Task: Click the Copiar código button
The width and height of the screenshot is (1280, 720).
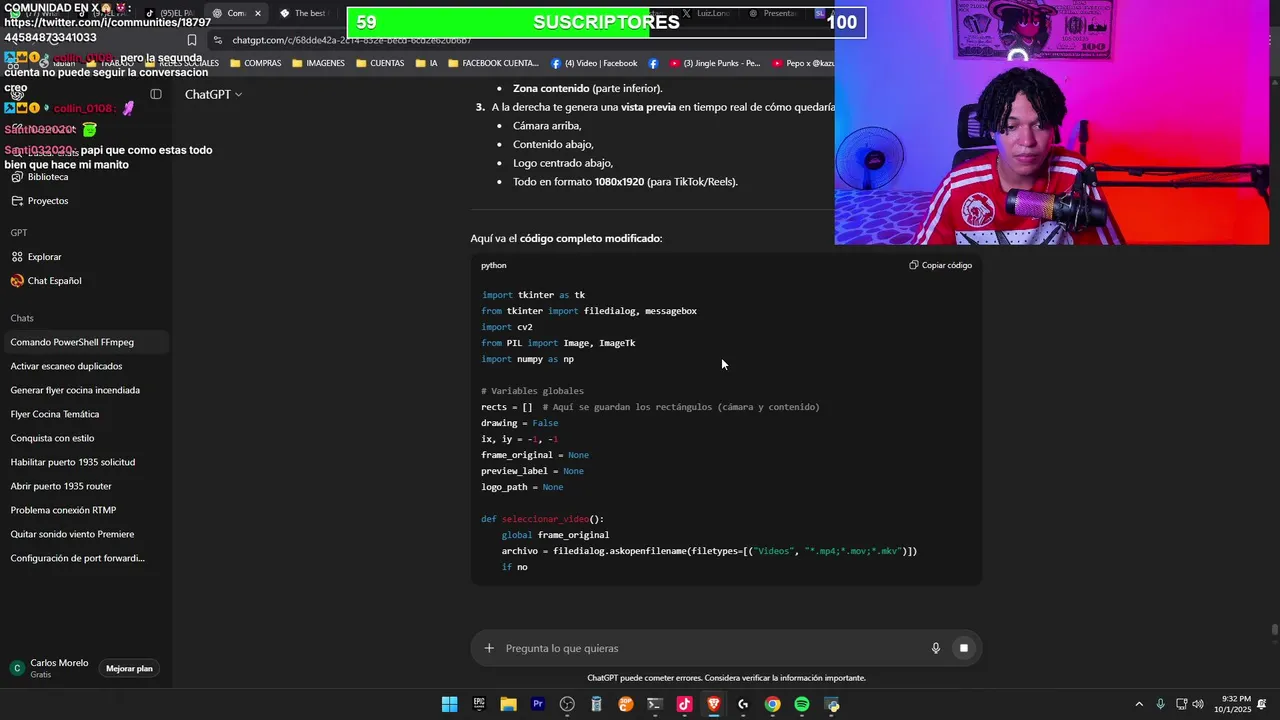Action: [940, 265]
